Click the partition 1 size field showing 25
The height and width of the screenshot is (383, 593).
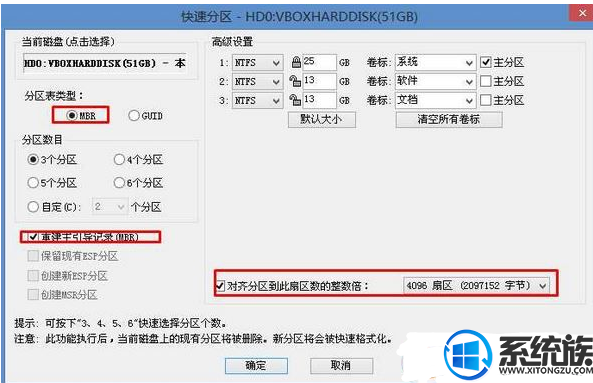(319, 62)
